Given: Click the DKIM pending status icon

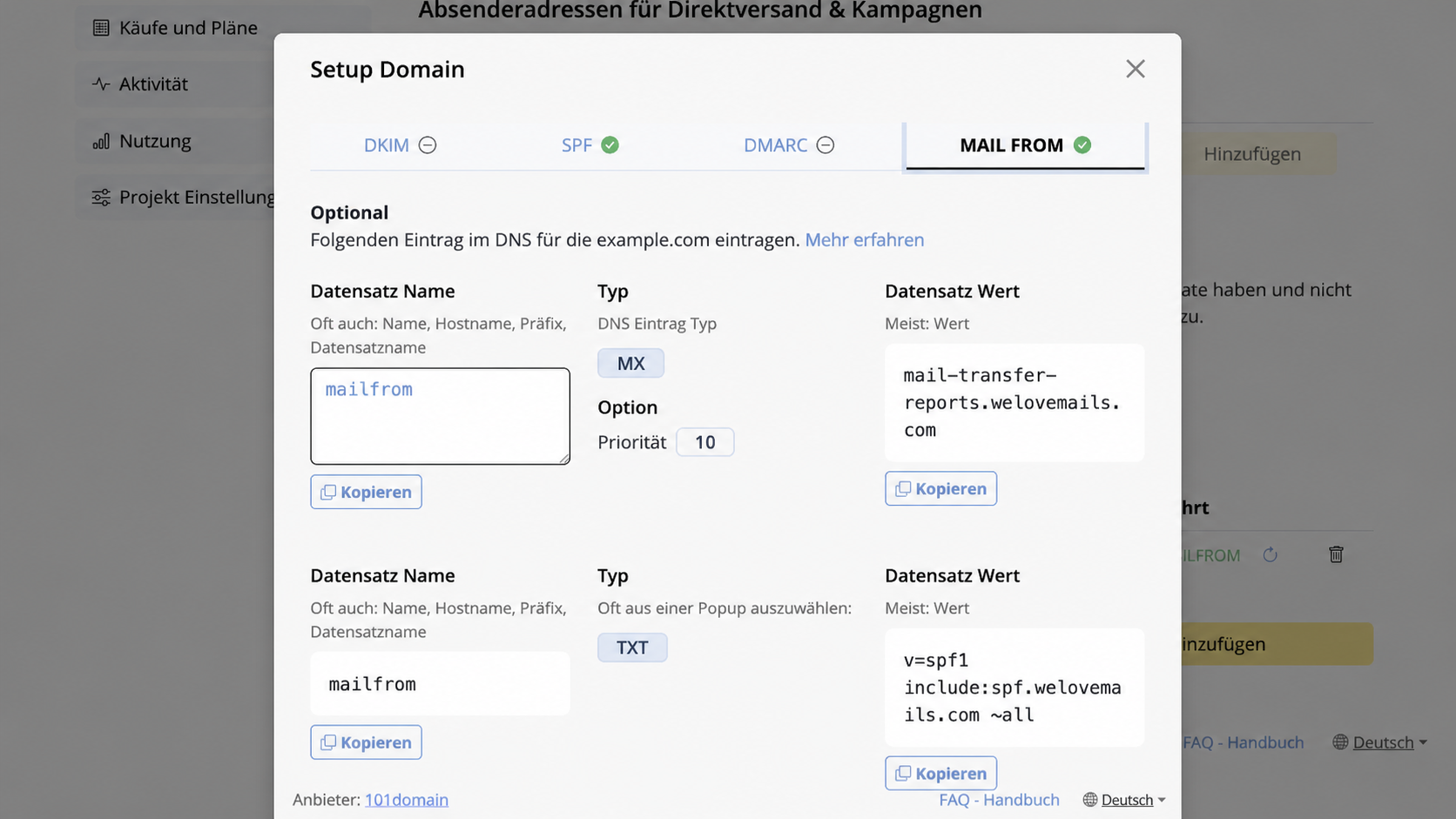Looking at the screenshot, I should [x=428, y=145].
